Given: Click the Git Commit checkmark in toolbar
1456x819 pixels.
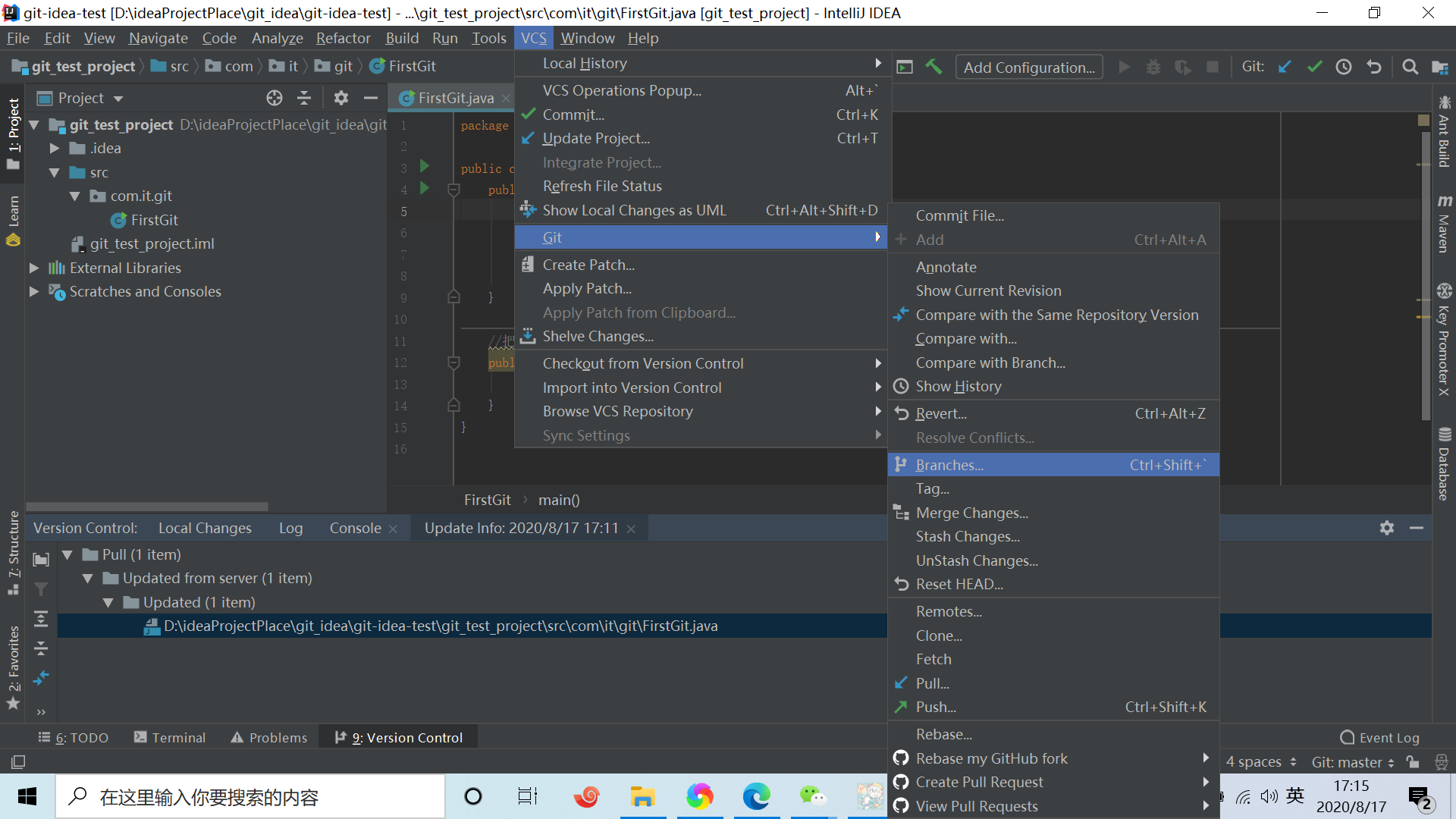Looking at the screenshot, I should [x=1314, y=67].
